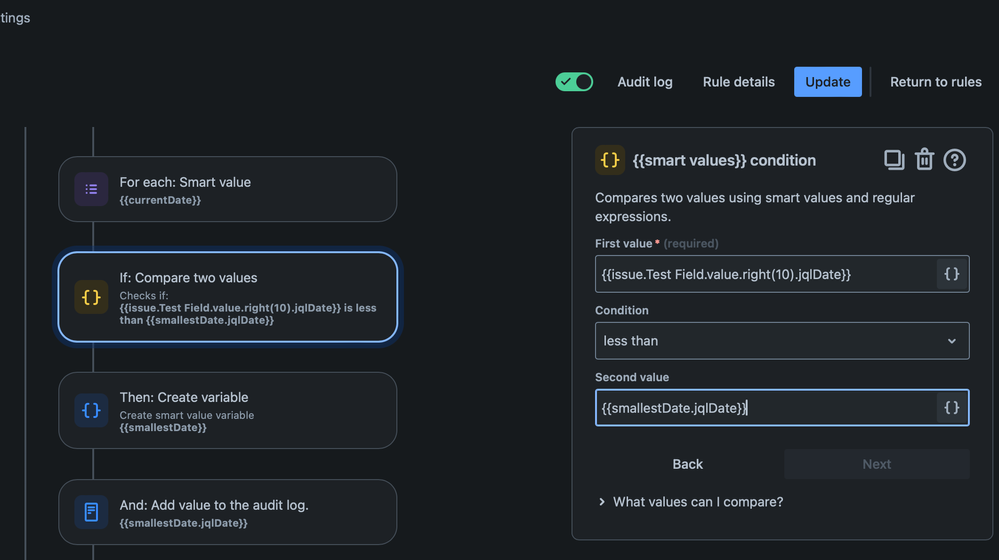Click the audit log document icon
999x560 pixels.
point(91,512)
